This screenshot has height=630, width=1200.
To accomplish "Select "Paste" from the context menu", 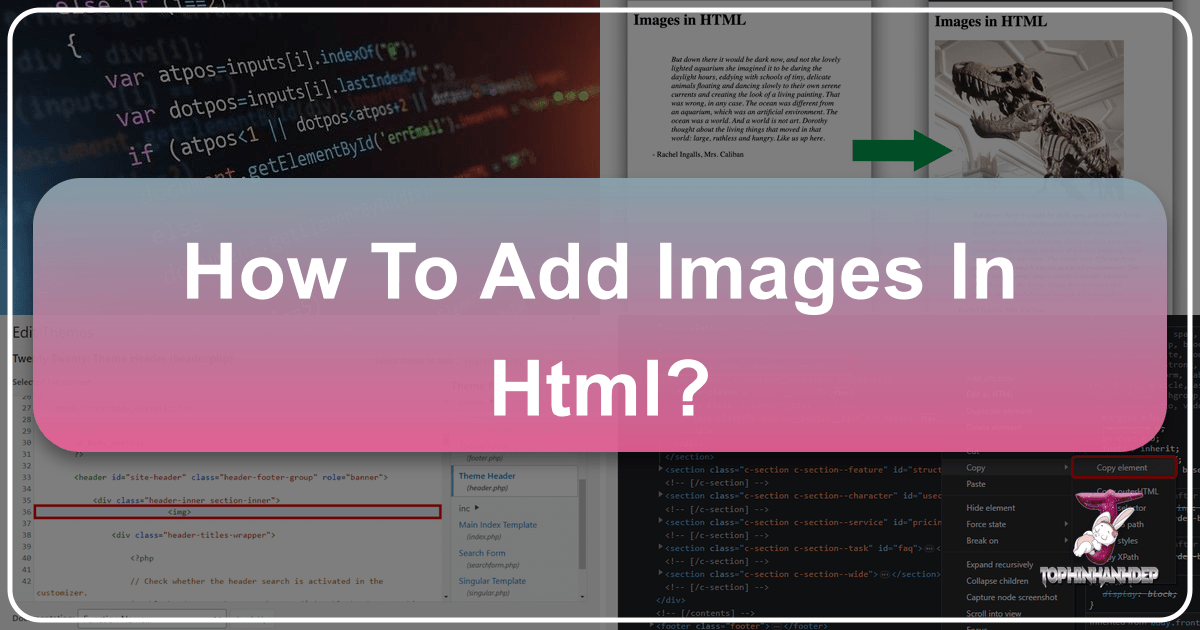I will 975,484.
